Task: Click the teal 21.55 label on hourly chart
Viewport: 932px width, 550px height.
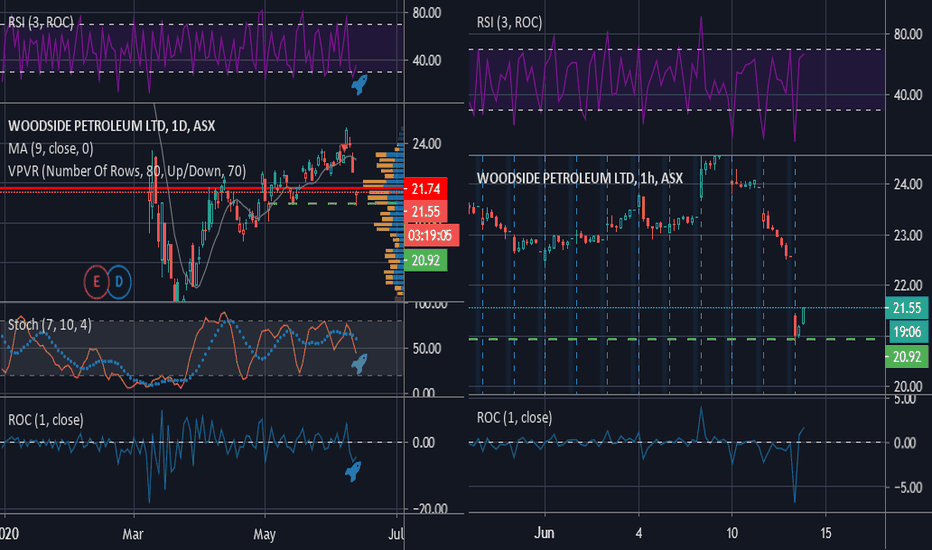Action: coord(906,307)
